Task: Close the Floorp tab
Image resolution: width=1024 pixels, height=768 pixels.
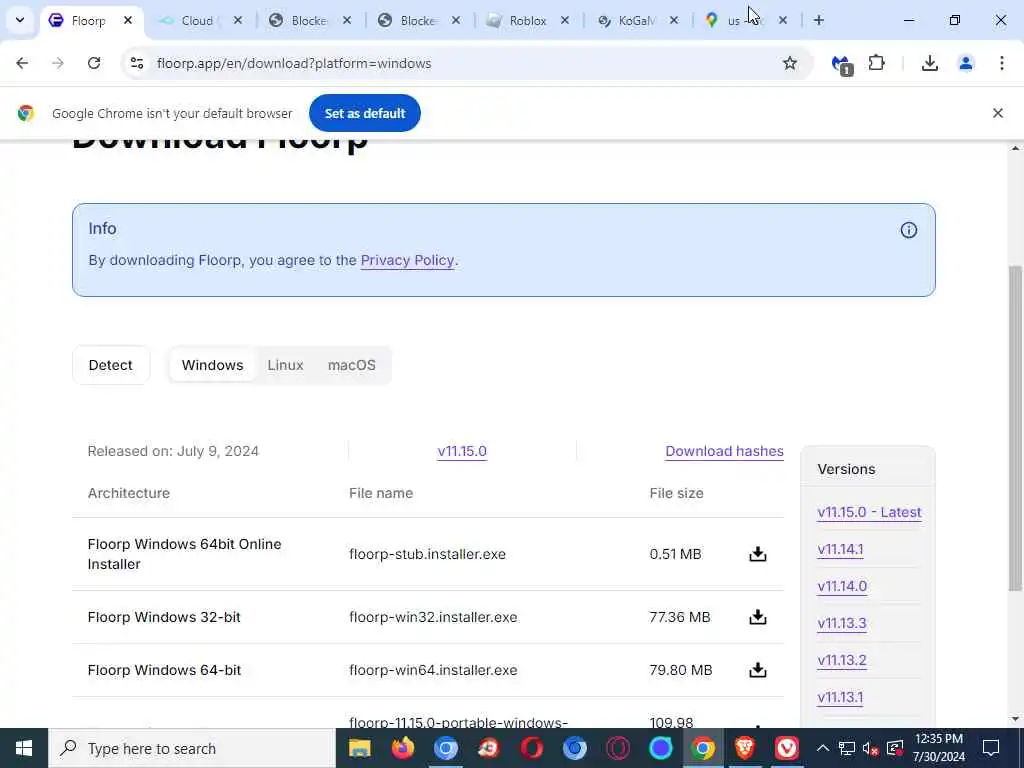Action: pos(128,20)
